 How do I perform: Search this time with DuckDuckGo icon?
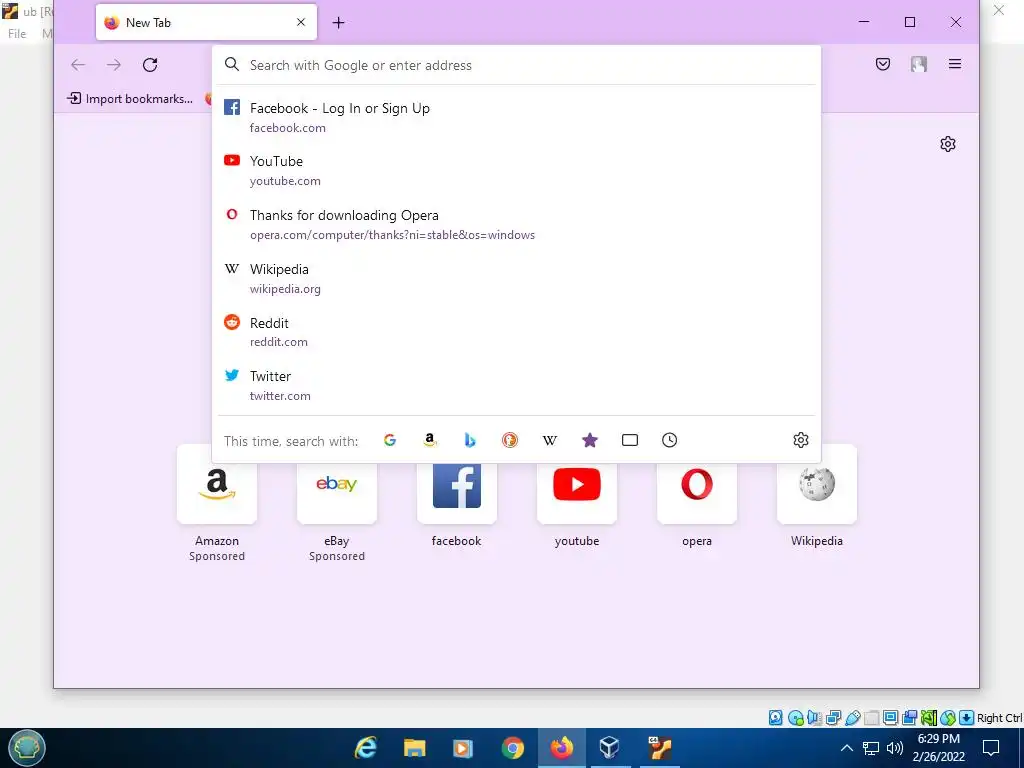[x=510, y=440]
